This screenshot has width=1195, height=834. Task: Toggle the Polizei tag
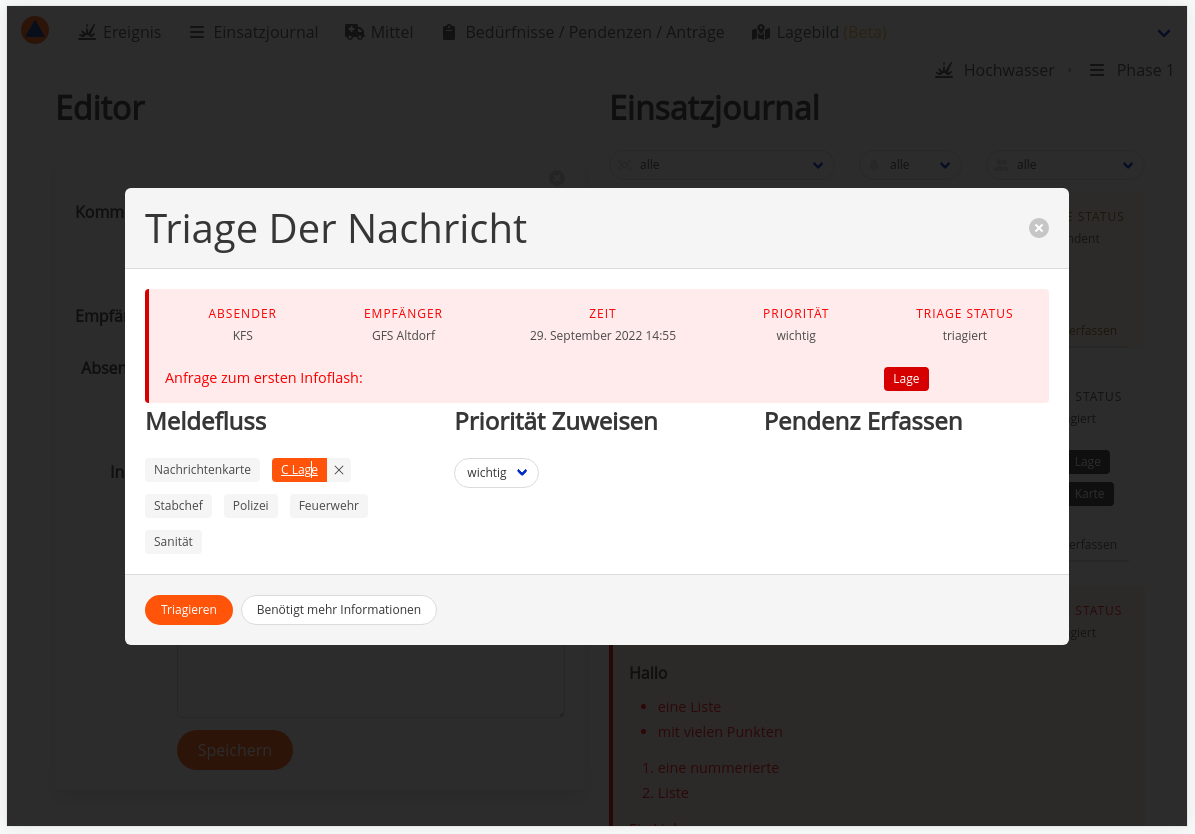click(x=250, y=506)
